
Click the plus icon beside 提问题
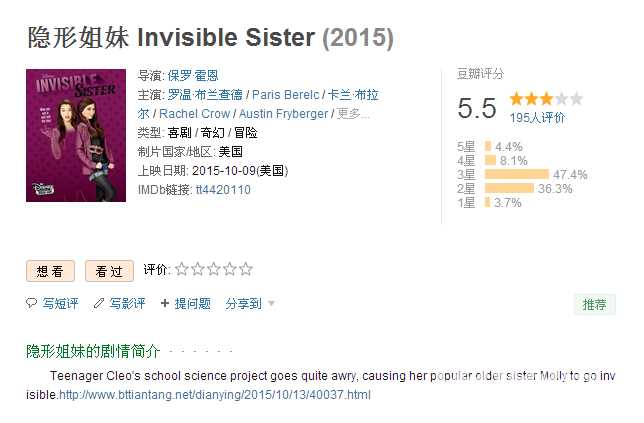point(165,303)
